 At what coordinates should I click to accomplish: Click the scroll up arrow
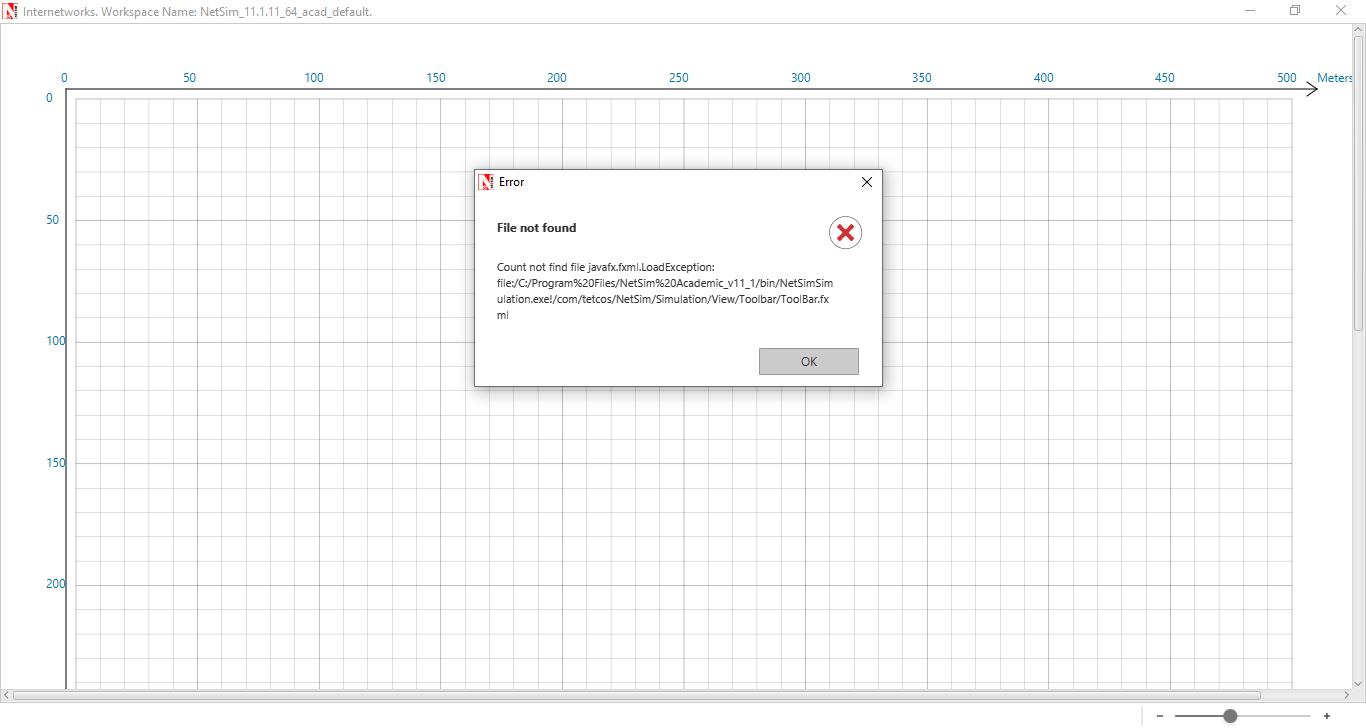(x=1358, y=29)
